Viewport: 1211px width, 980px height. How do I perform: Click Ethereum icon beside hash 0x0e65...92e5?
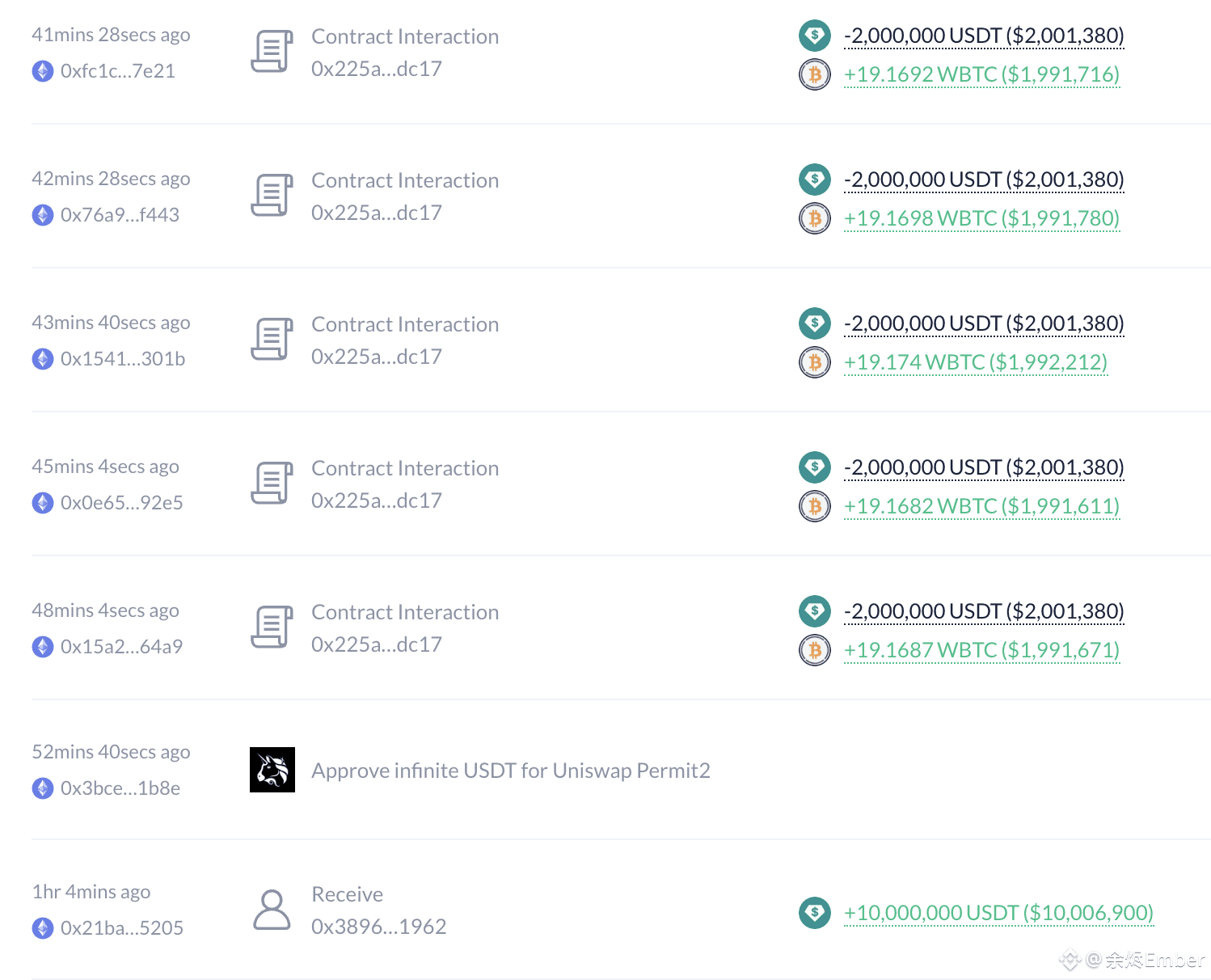(43, 503)
